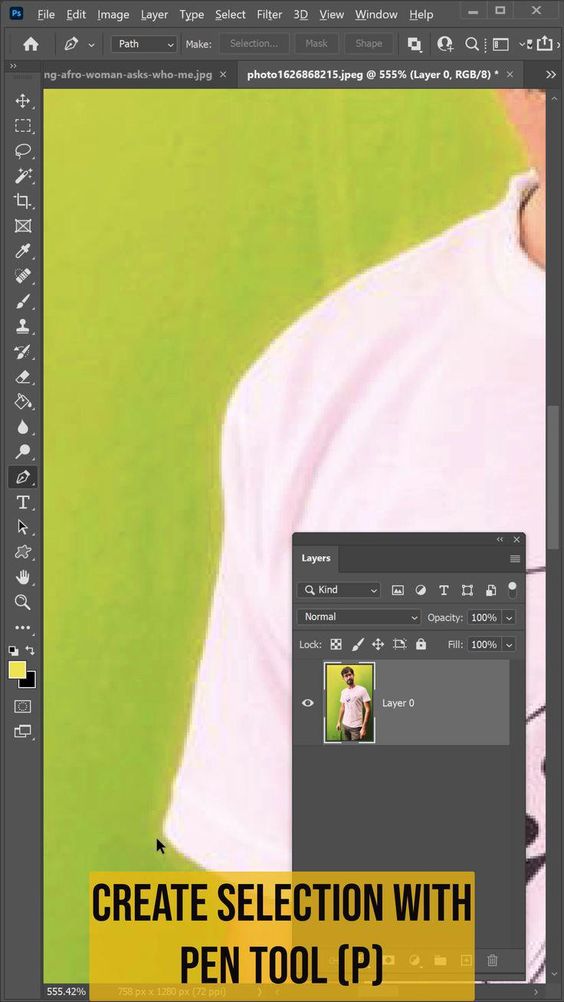Viewport: 564px width, 1002px height.
Task: Toggle layer filtering switch on or off
Action: [512, 589]
